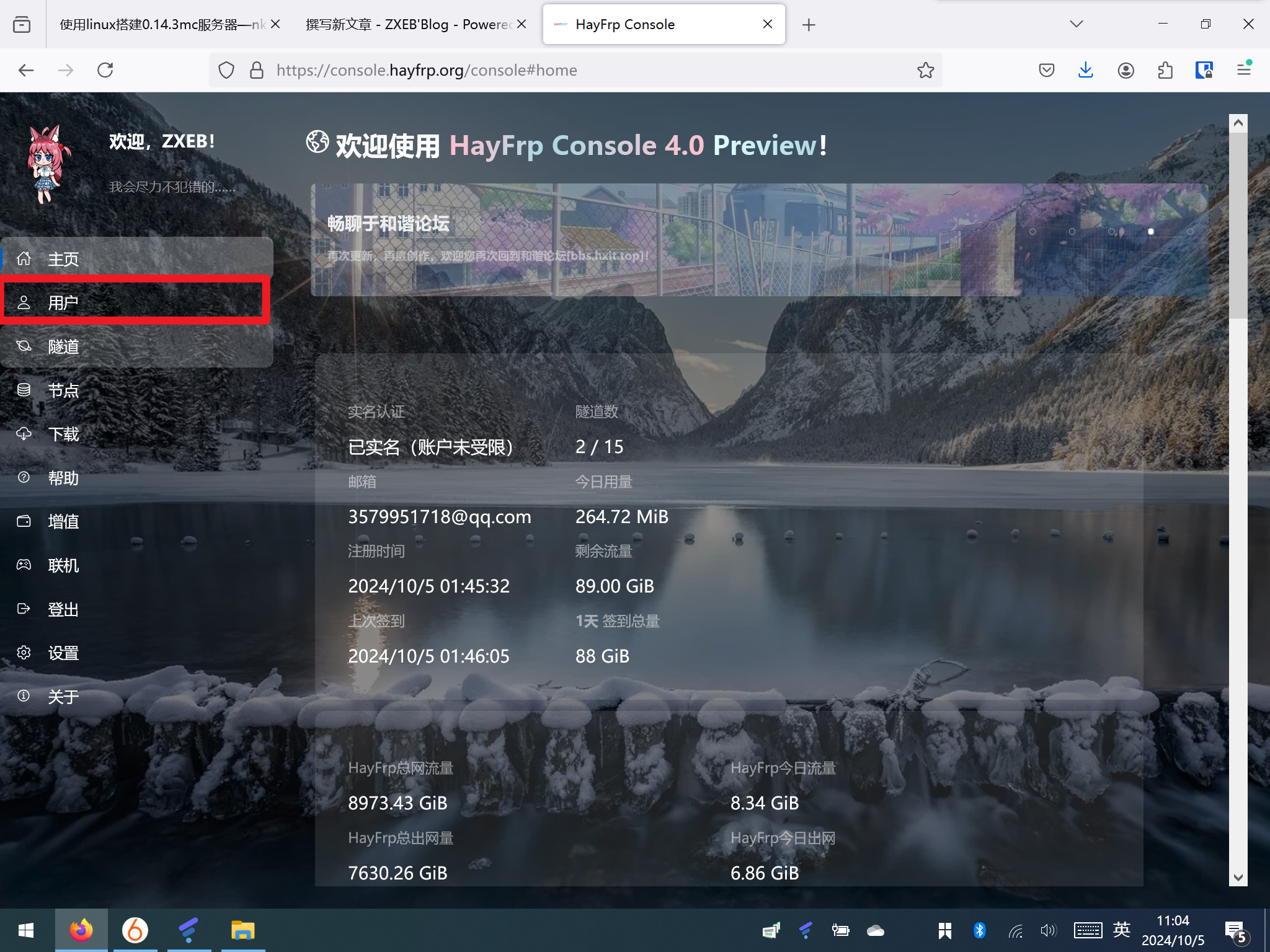
Task: Click the 英 input method indicator
Action: pyautogui.click(x=1121, y=930)
